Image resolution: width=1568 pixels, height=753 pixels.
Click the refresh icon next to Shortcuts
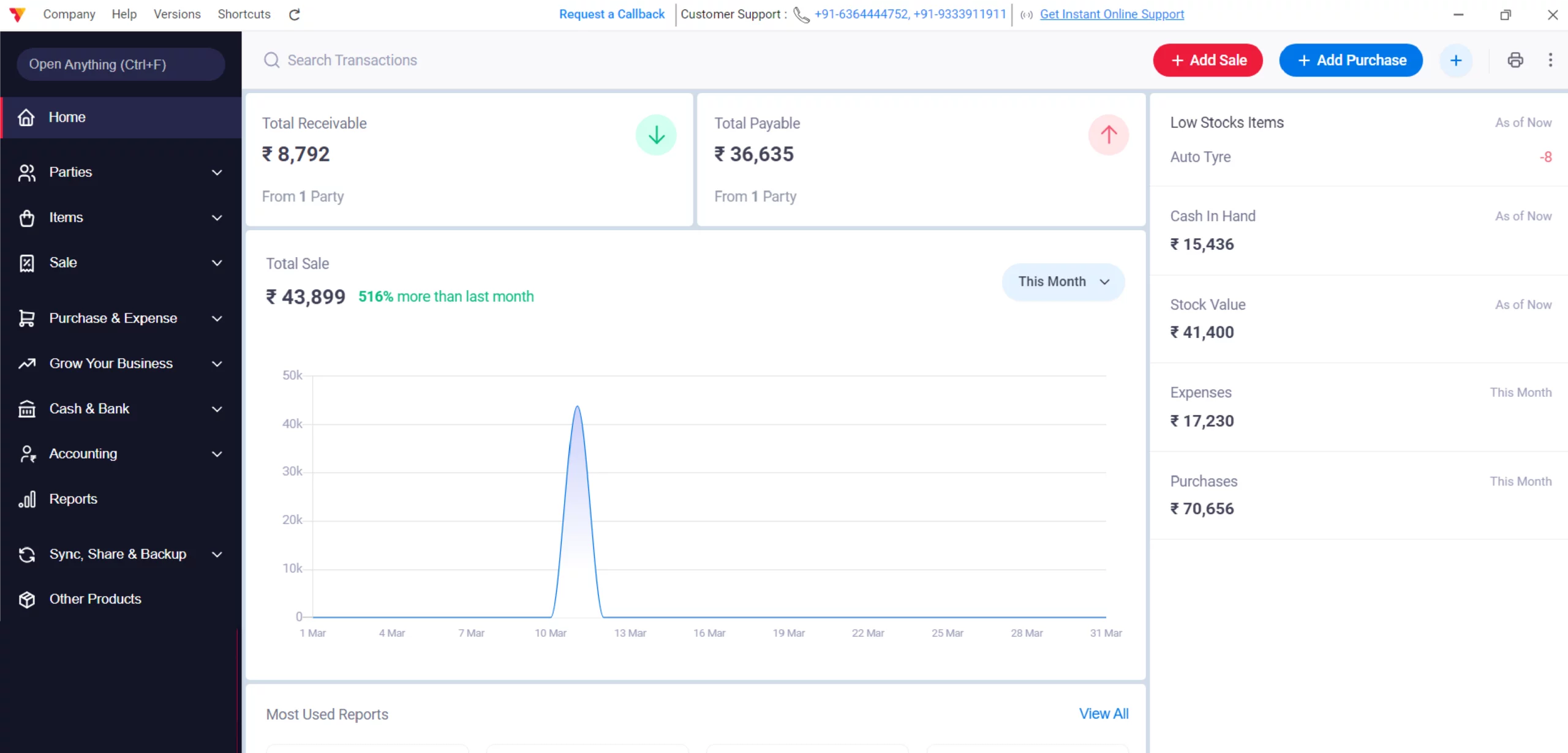coord(295,15)
